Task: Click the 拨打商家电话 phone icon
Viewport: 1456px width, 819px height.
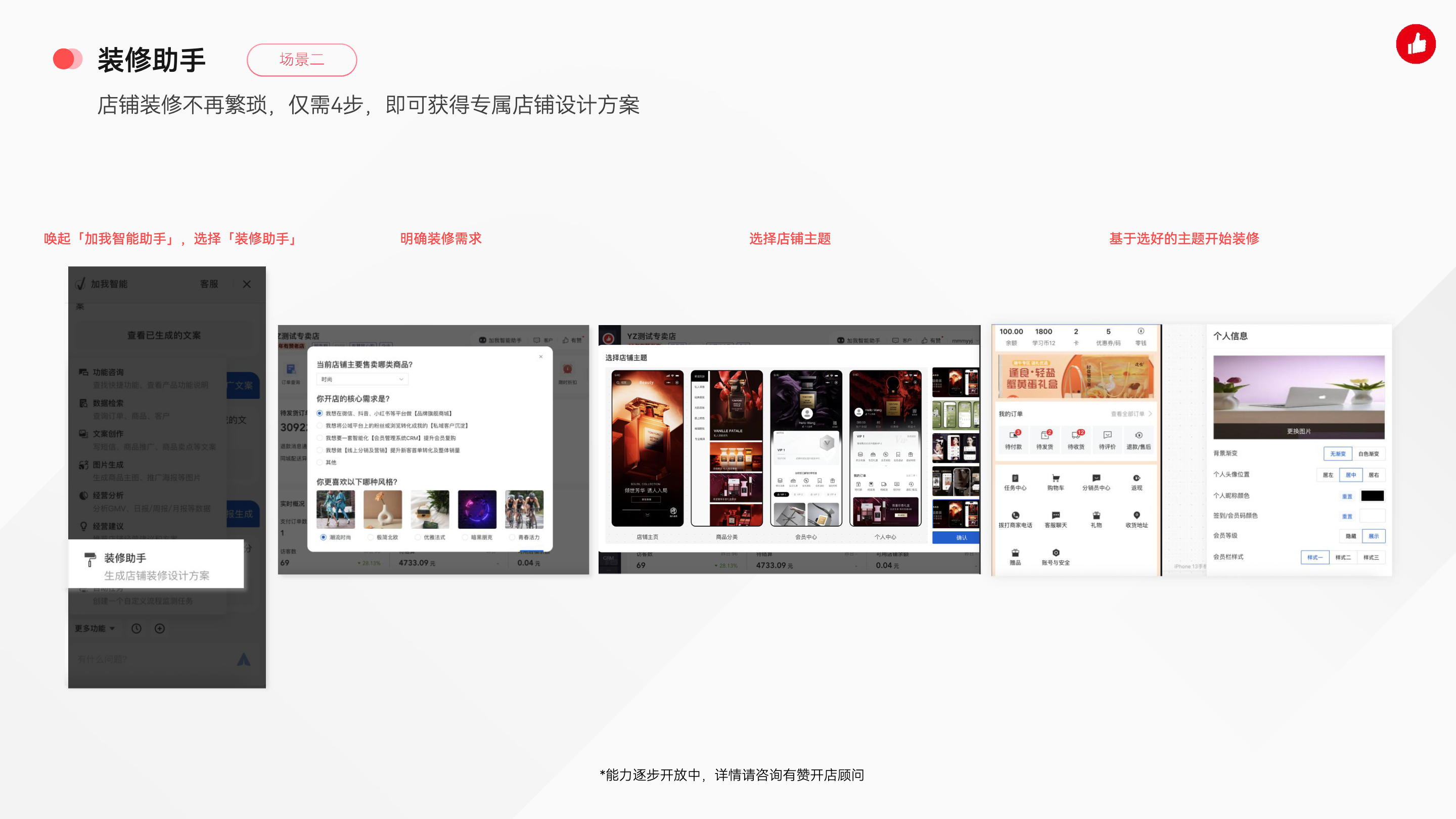Action: click(x=1015, y=516)
